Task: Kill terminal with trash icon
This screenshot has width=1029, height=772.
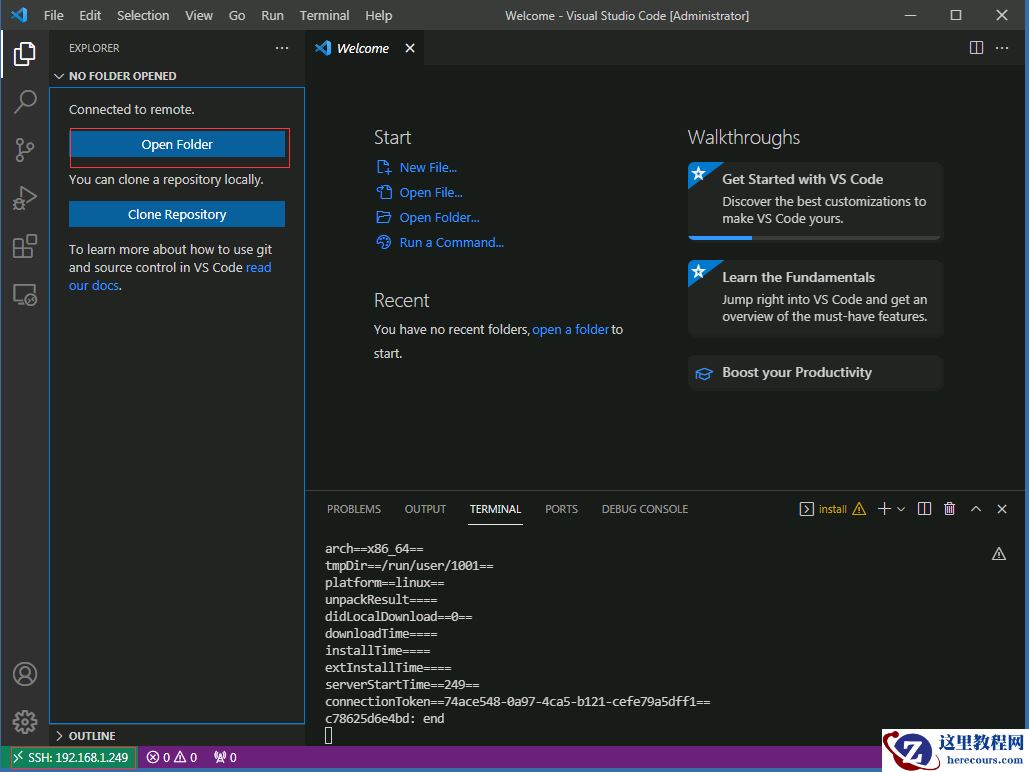Action: tap(950, 509)
